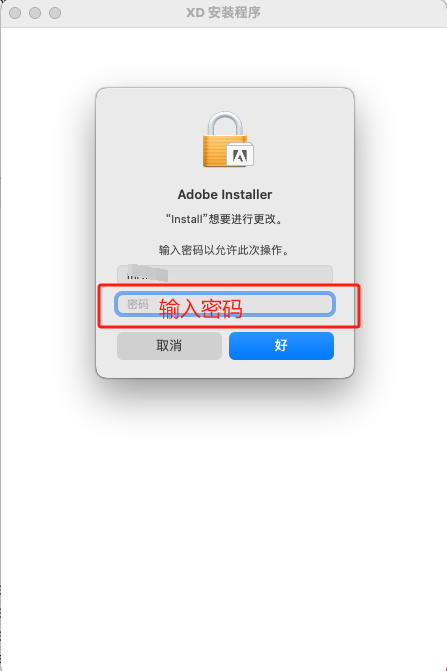This screenshot has width=447, height=671.
Task: Click the title bar of installer window
Action: point(223,13)
